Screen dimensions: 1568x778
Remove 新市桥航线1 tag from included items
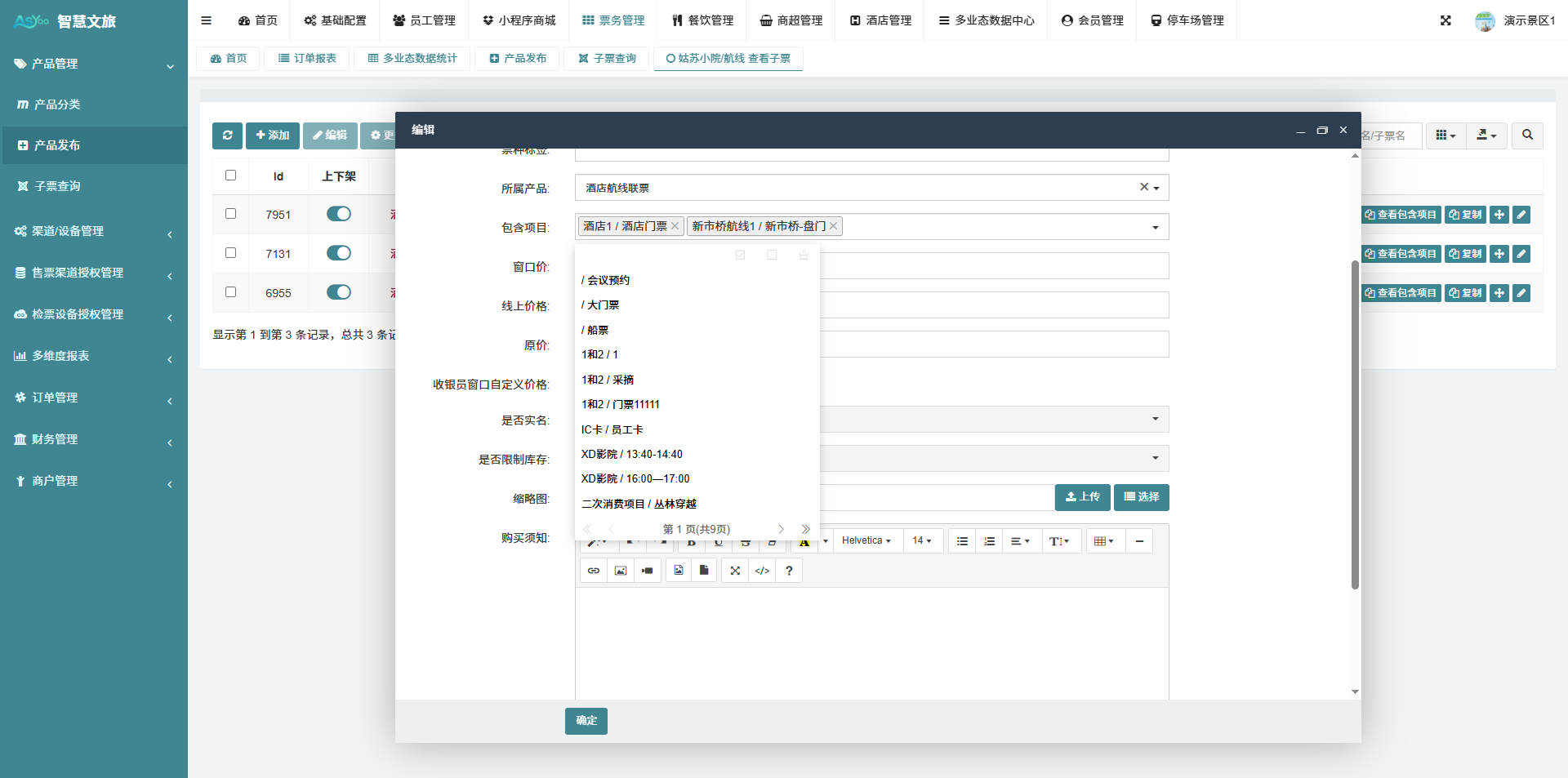[833, 226]
